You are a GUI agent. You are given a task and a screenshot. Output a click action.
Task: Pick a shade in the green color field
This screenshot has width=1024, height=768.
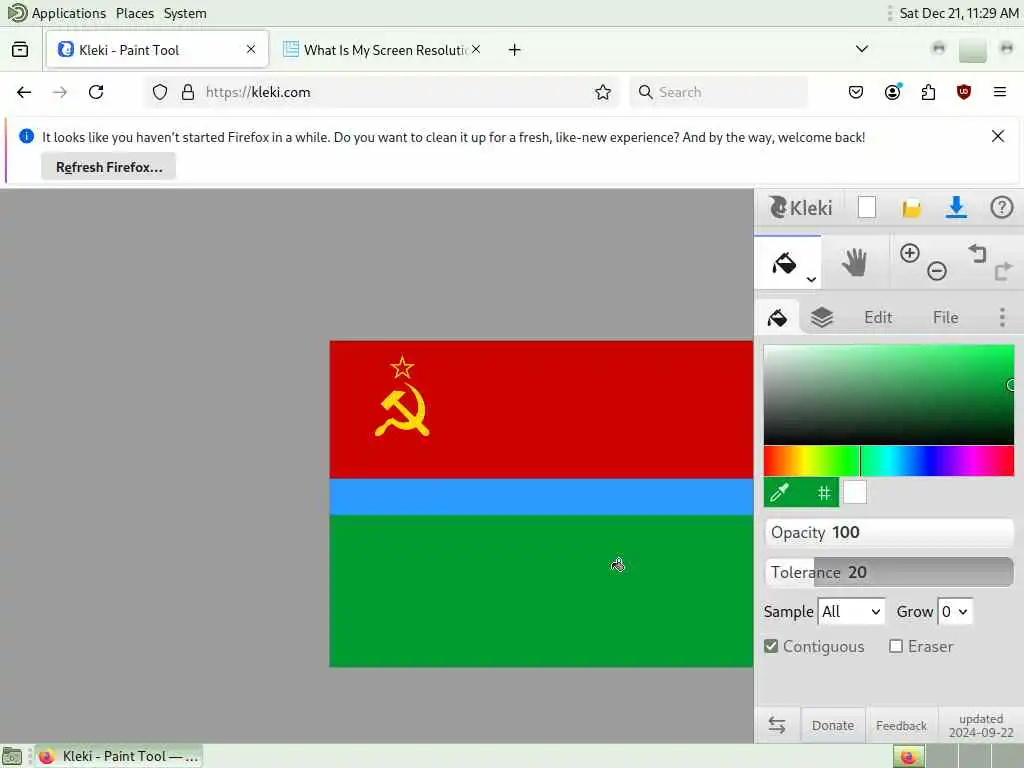pyautogui.click(x=889, y=394)
